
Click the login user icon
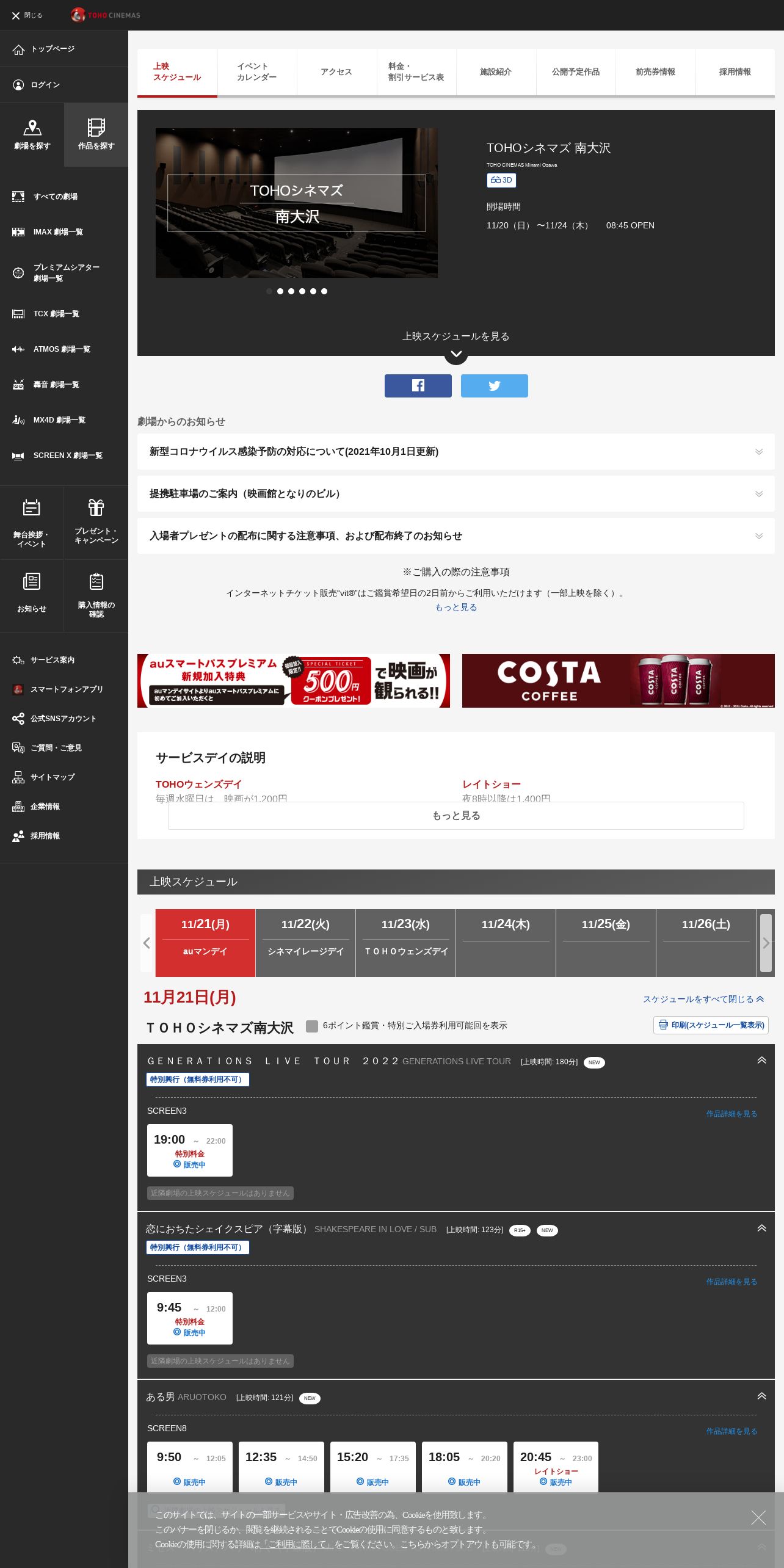tap(19, 85)
